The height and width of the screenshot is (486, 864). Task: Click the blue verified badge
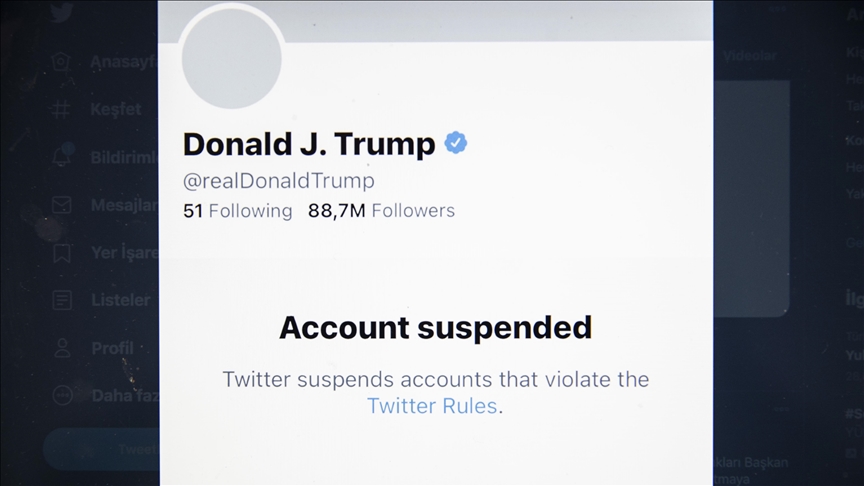[455, 143]
